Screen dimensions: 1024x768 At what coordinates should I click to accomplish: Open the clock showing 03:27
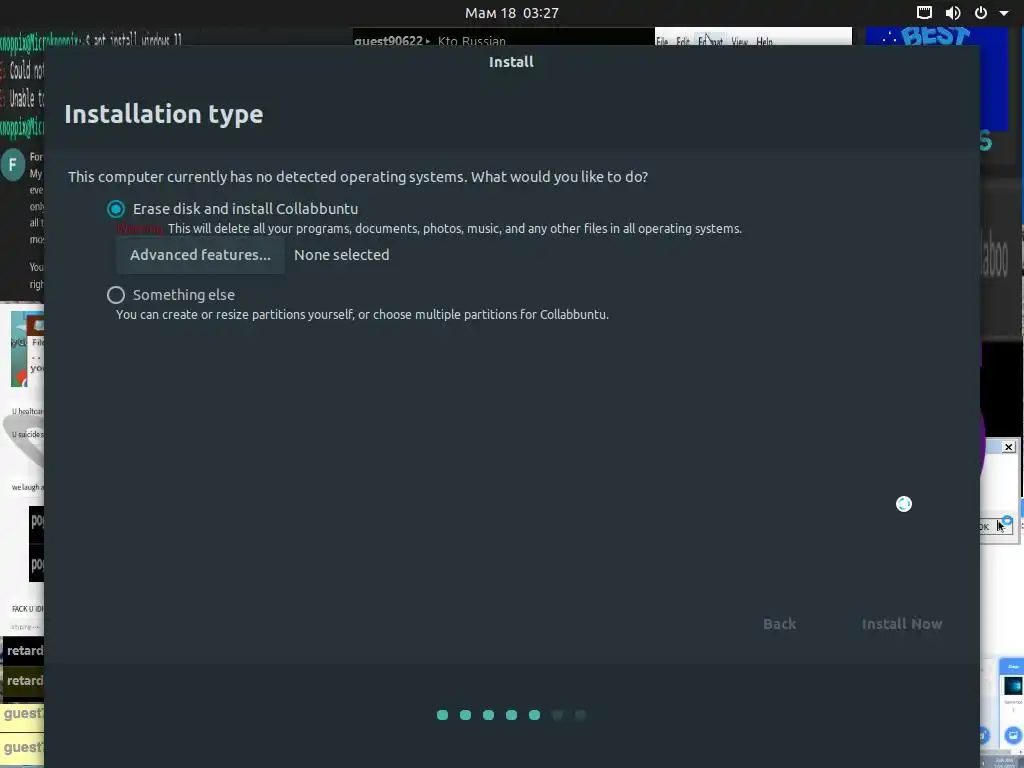tap(511, 12)
